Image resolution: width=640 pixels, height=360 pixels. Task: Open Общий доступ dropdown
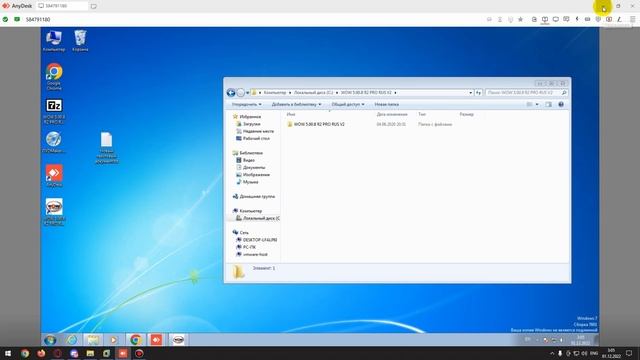coord(348,104)
